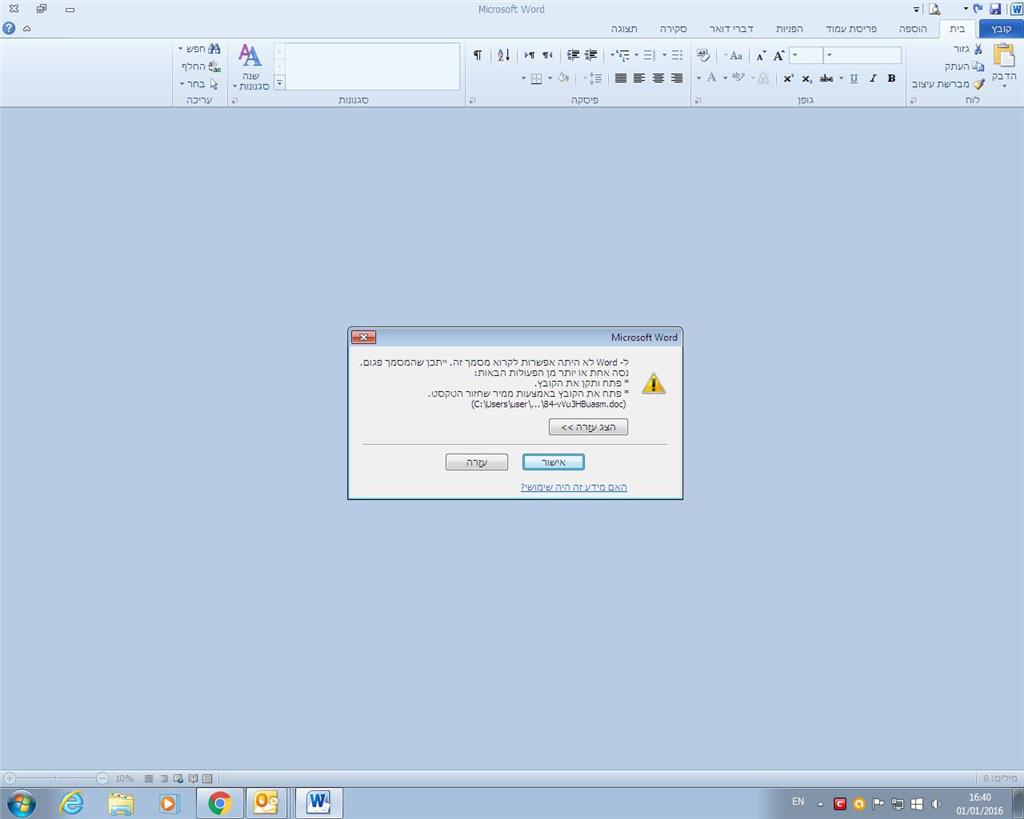Click the Grow Font (large A) icon
This screenshot has width=1024, height=819.
point(778,56)
